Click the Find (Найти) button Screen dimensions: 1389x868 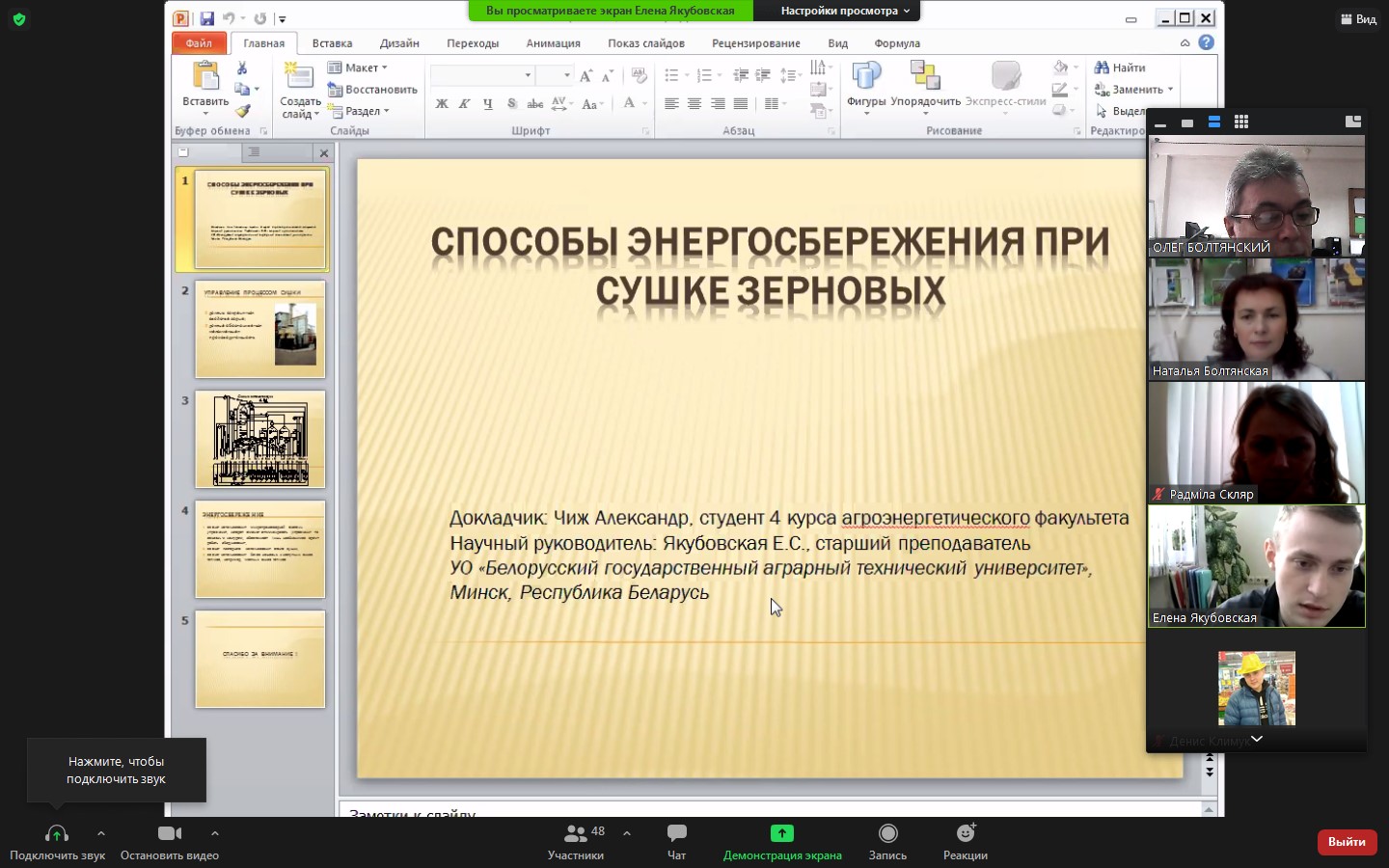[1120, 68]
